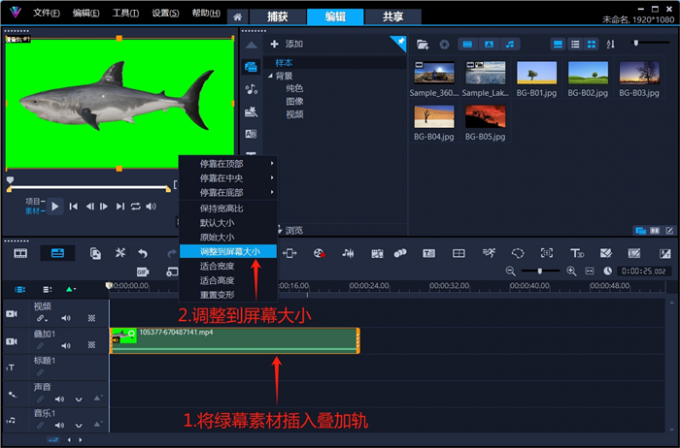The width and height of the screenshot is (680, 448).
Task: Select 纯色 under 背景
Action: tap(294, 89)
